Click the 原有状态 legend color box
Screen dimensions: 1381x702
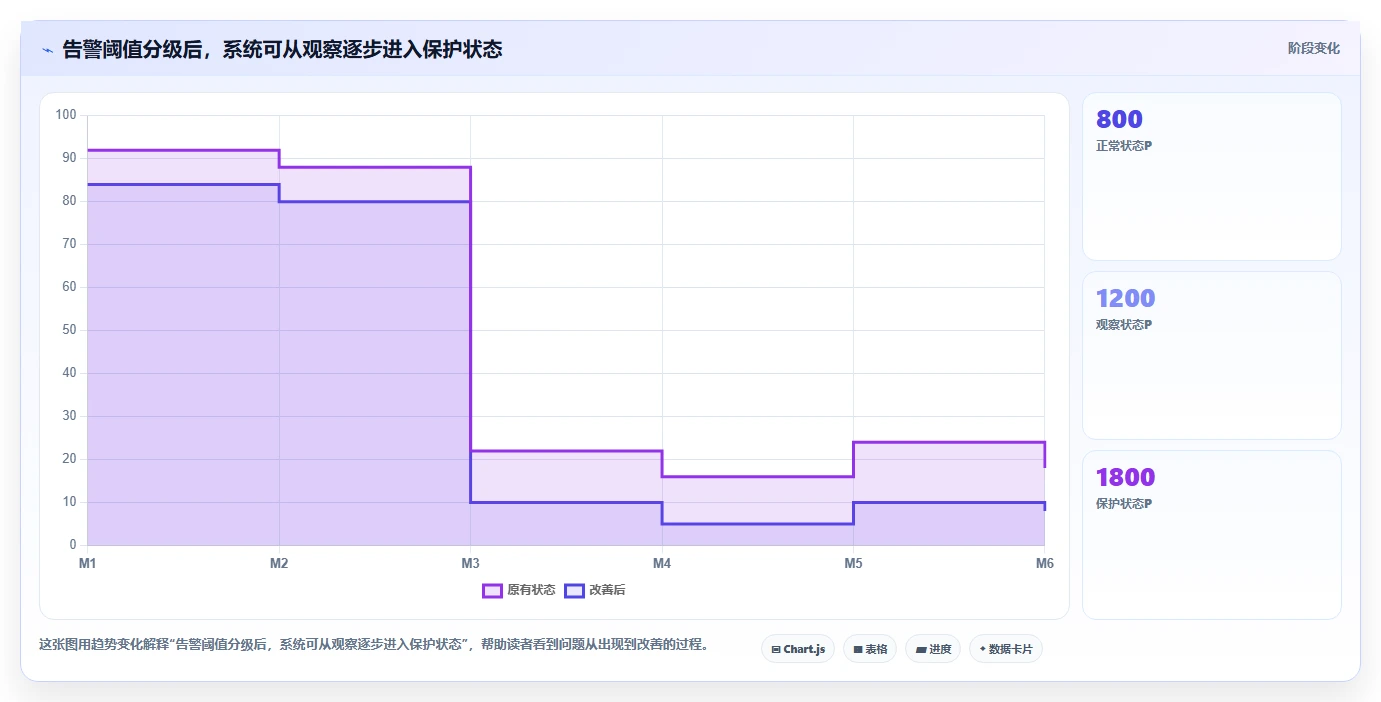click(x=492, y=590)
